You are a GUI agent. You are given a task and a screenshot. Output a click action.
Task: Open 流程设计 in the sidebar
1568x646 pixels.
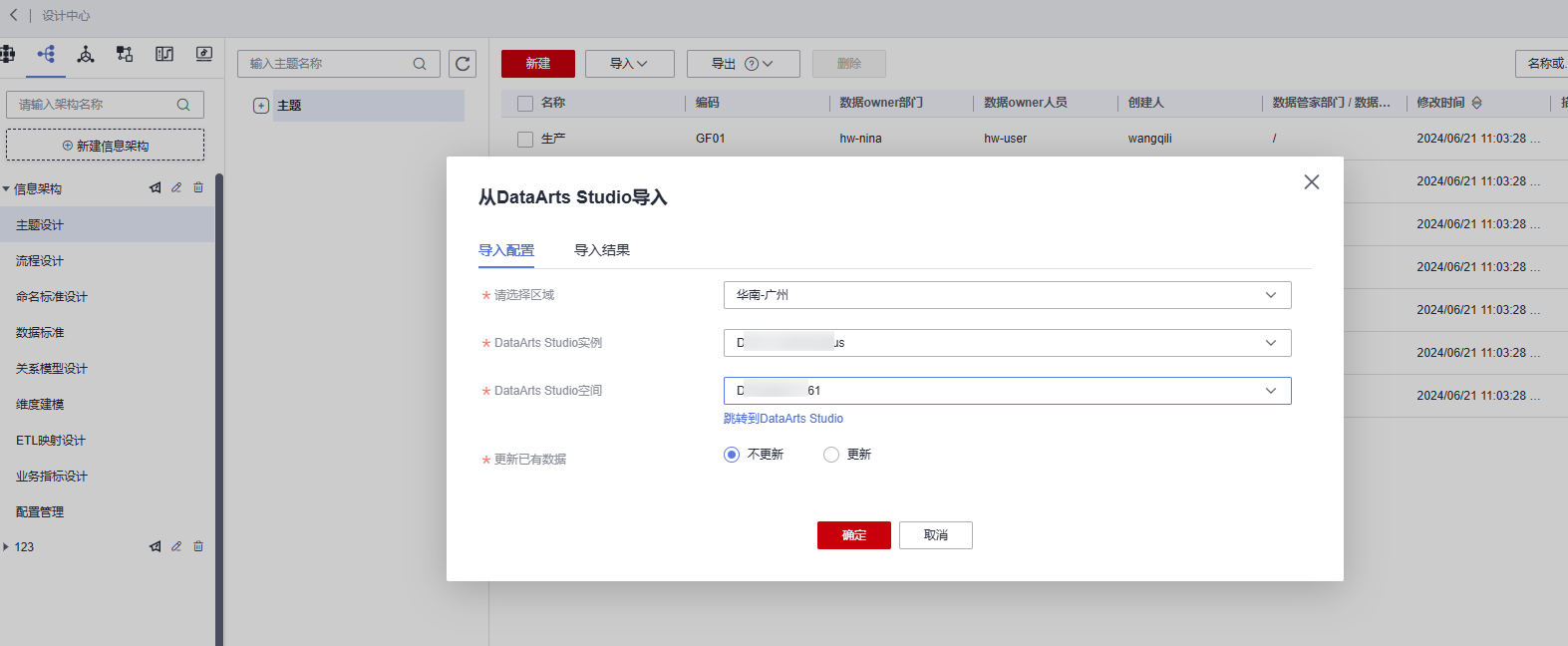107,261
